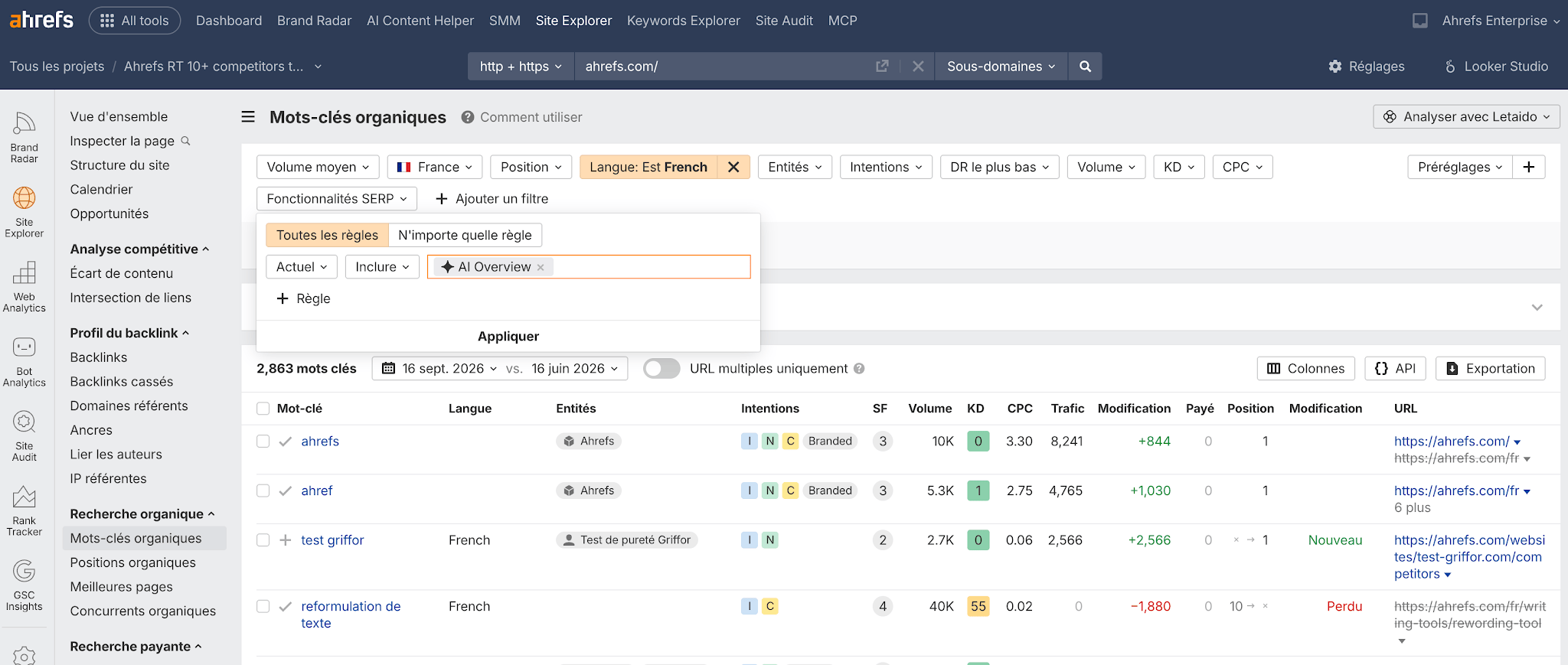Remove the Langue: Est French filter
The width and height of the screenshot is (1568, 665).
coord(733,167)
